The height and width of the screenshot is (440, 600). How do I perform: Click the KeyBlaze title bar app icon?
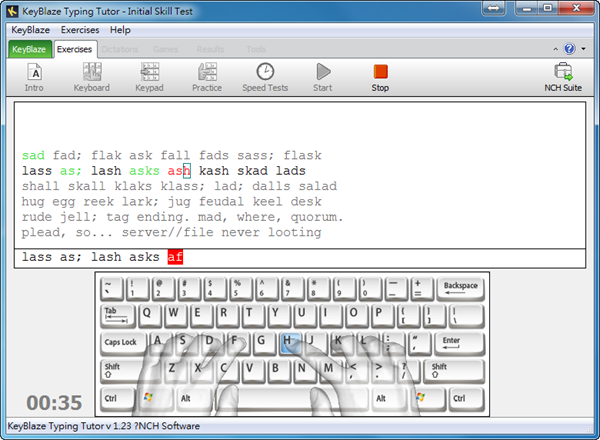pos(12,11)
